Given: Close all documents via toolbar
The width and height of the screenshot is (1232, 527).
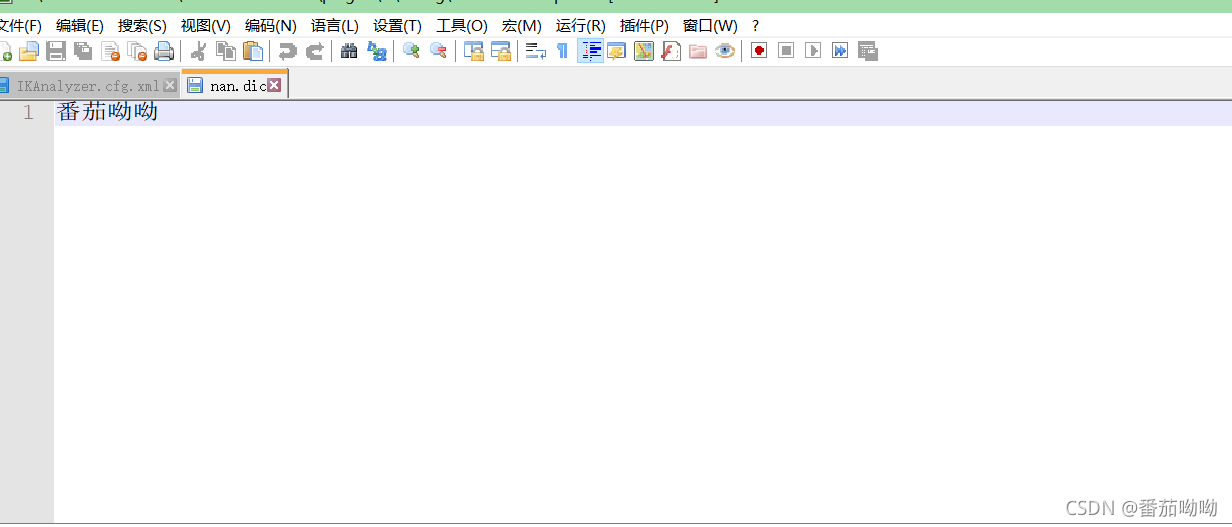Looking at the screenshot, I should click(137, 51).
